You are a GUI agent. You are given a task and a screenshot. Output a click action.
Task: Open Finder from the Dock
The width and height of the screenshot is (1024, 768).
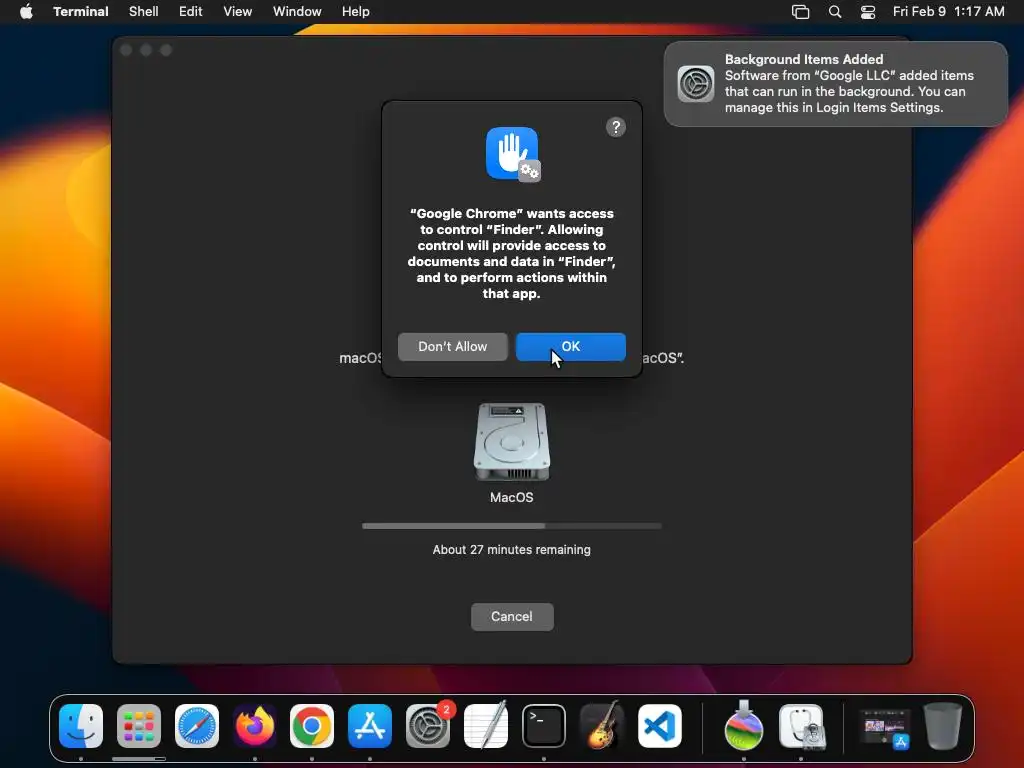(x=81, y=726)
